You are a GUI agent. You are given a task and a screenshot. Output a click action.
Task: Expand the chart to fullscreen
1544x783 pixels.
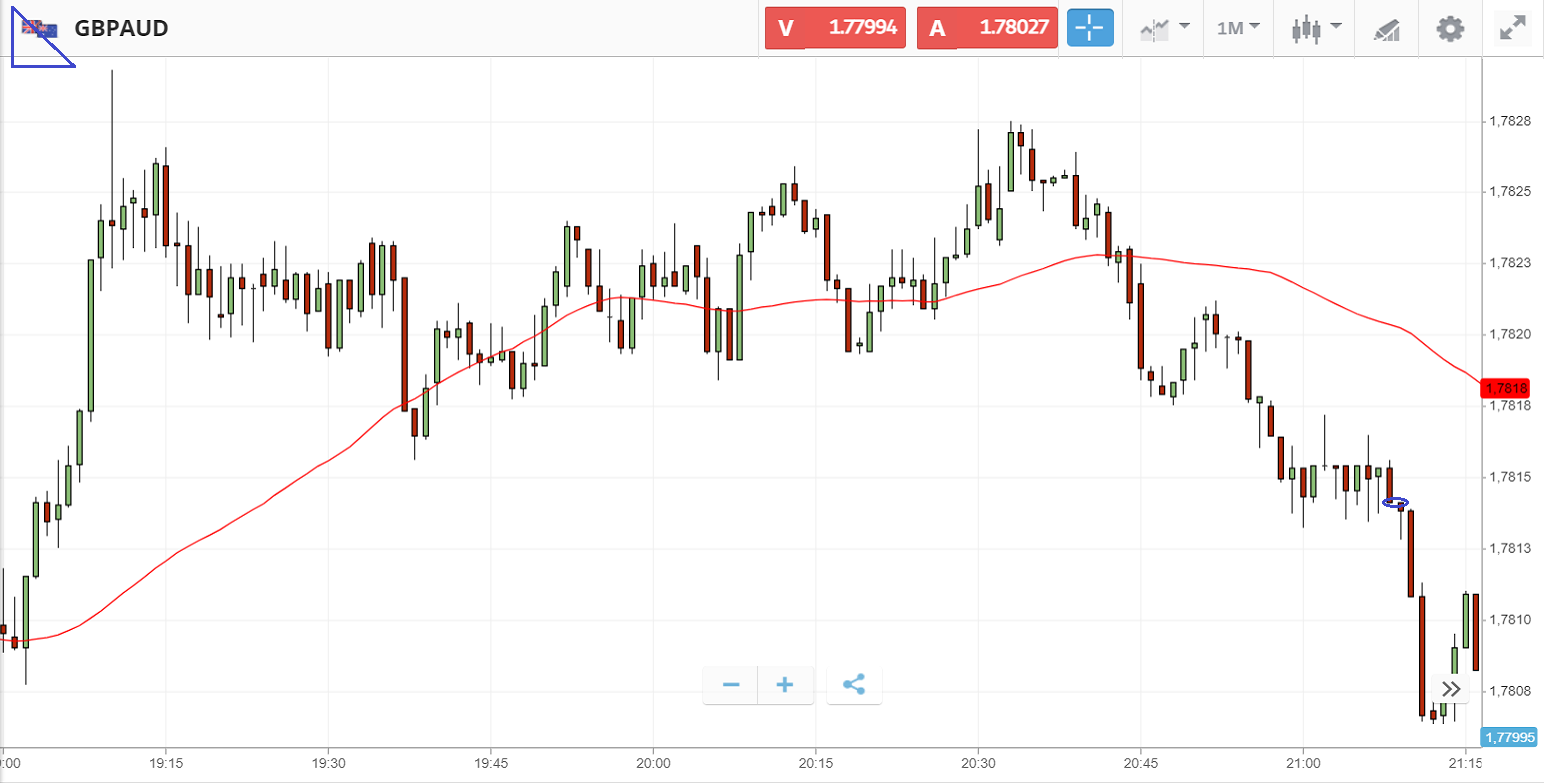[x=1510, y=28]
